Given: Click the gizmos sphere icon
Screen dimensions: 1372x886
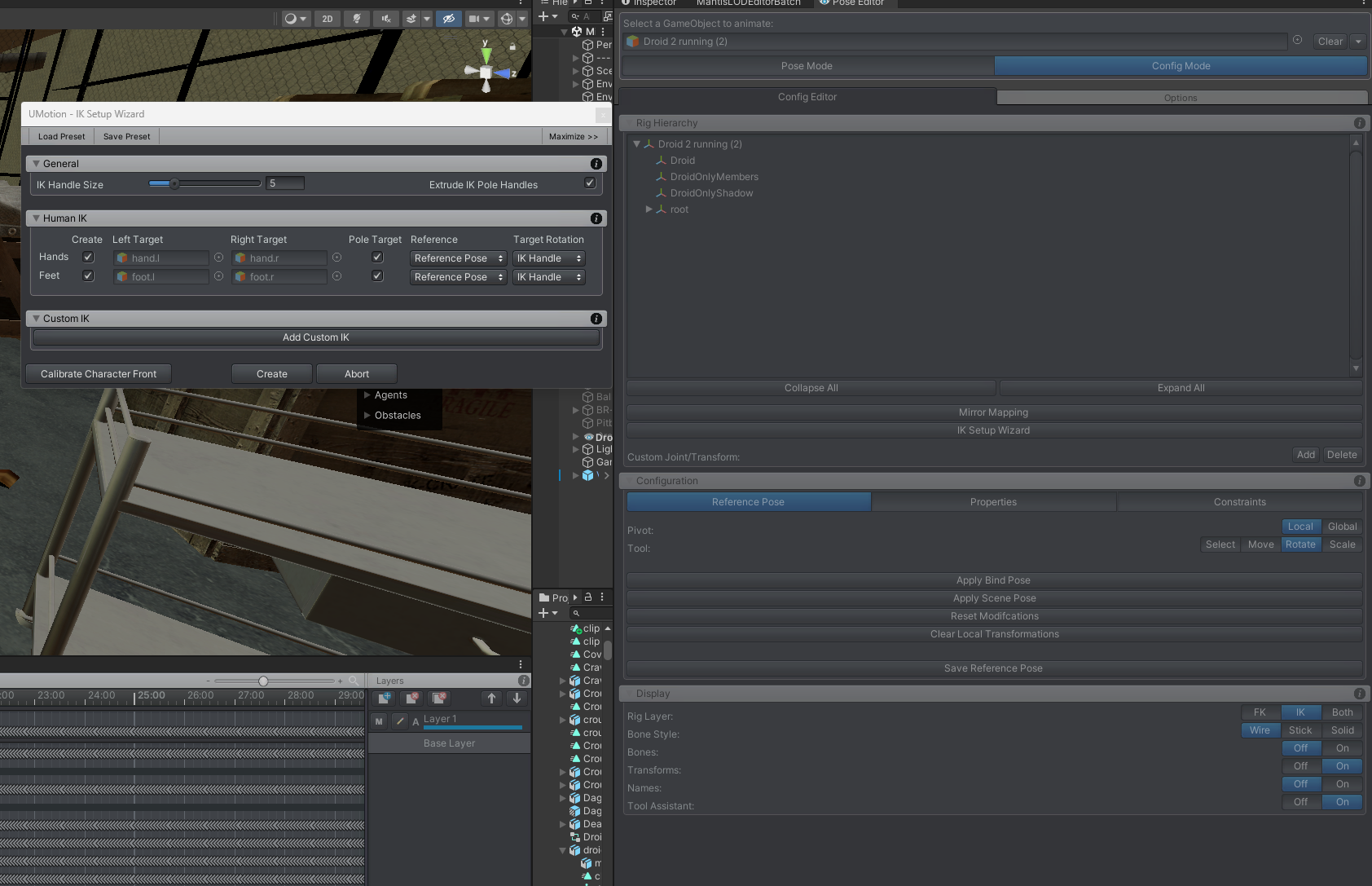Looking at the screenshot, I should (x=506, y=19).
